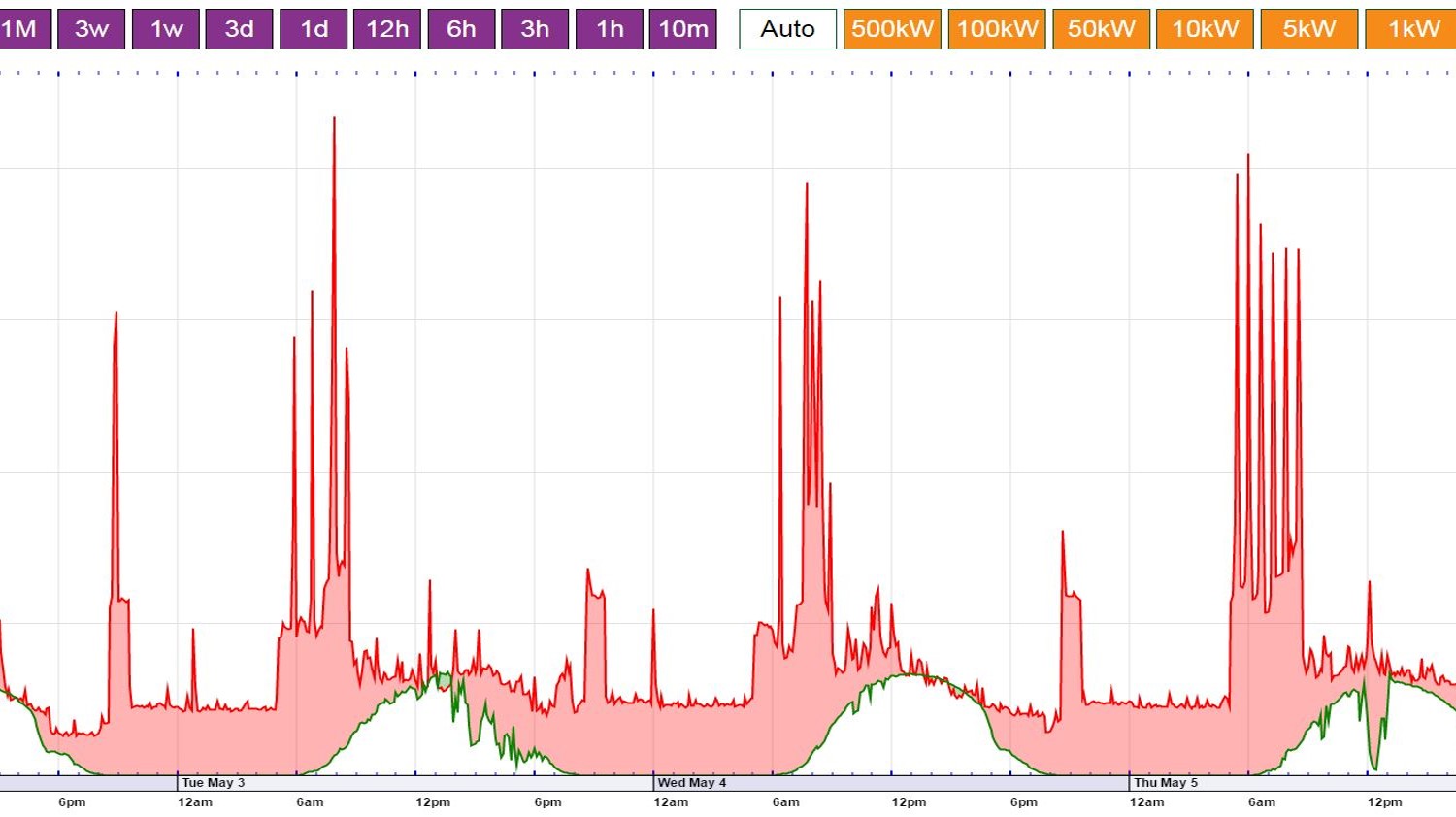Set power scale to 500kW
The image size is (1456, 817).
(892, 29)
